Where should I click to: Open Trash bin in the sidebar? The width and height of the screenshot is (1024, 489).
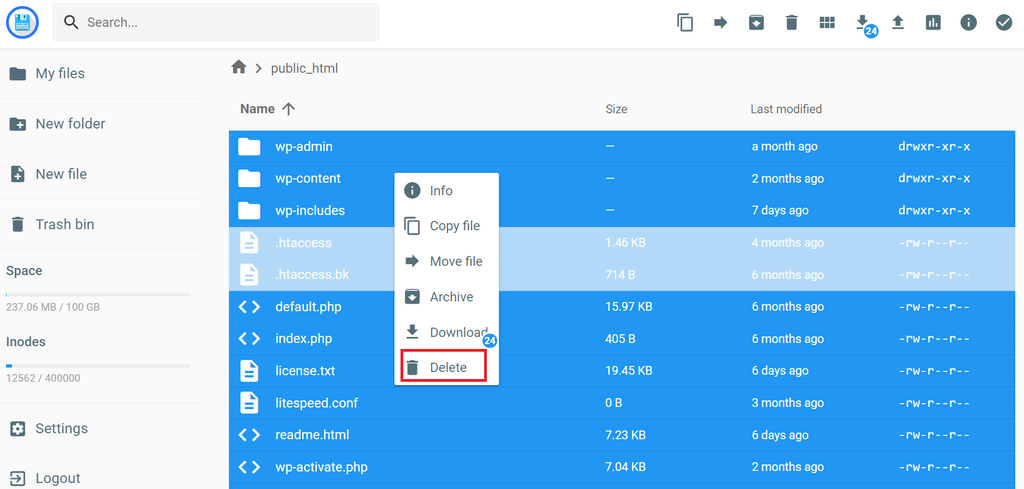[x=64, y=224]
